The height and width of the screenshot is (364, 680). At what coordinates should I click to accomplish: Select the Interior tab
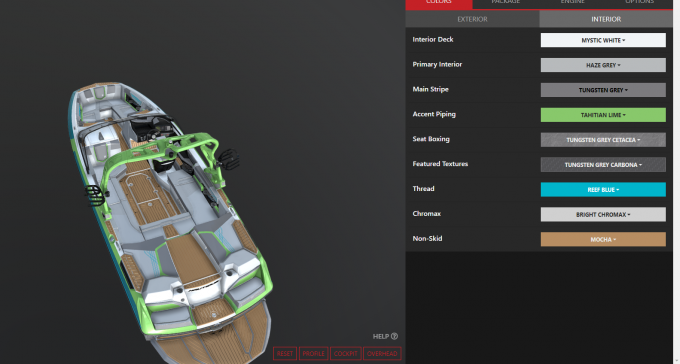point(606,19)
